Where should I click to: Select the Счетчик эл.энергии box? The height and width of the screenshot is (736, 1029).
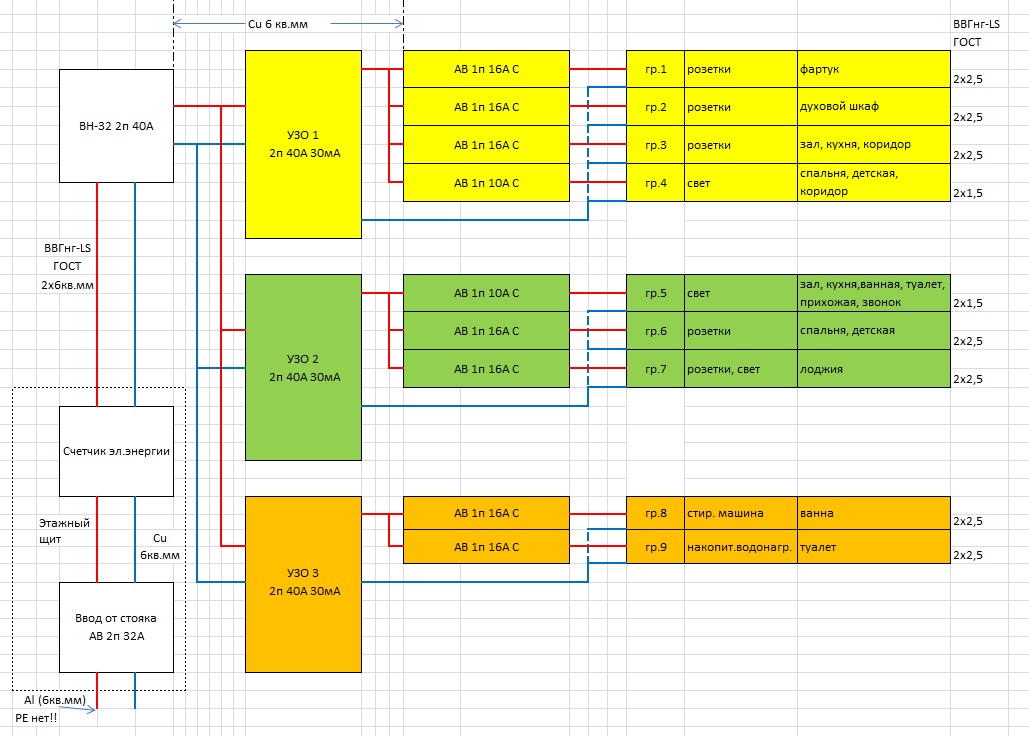pos(116,451)
